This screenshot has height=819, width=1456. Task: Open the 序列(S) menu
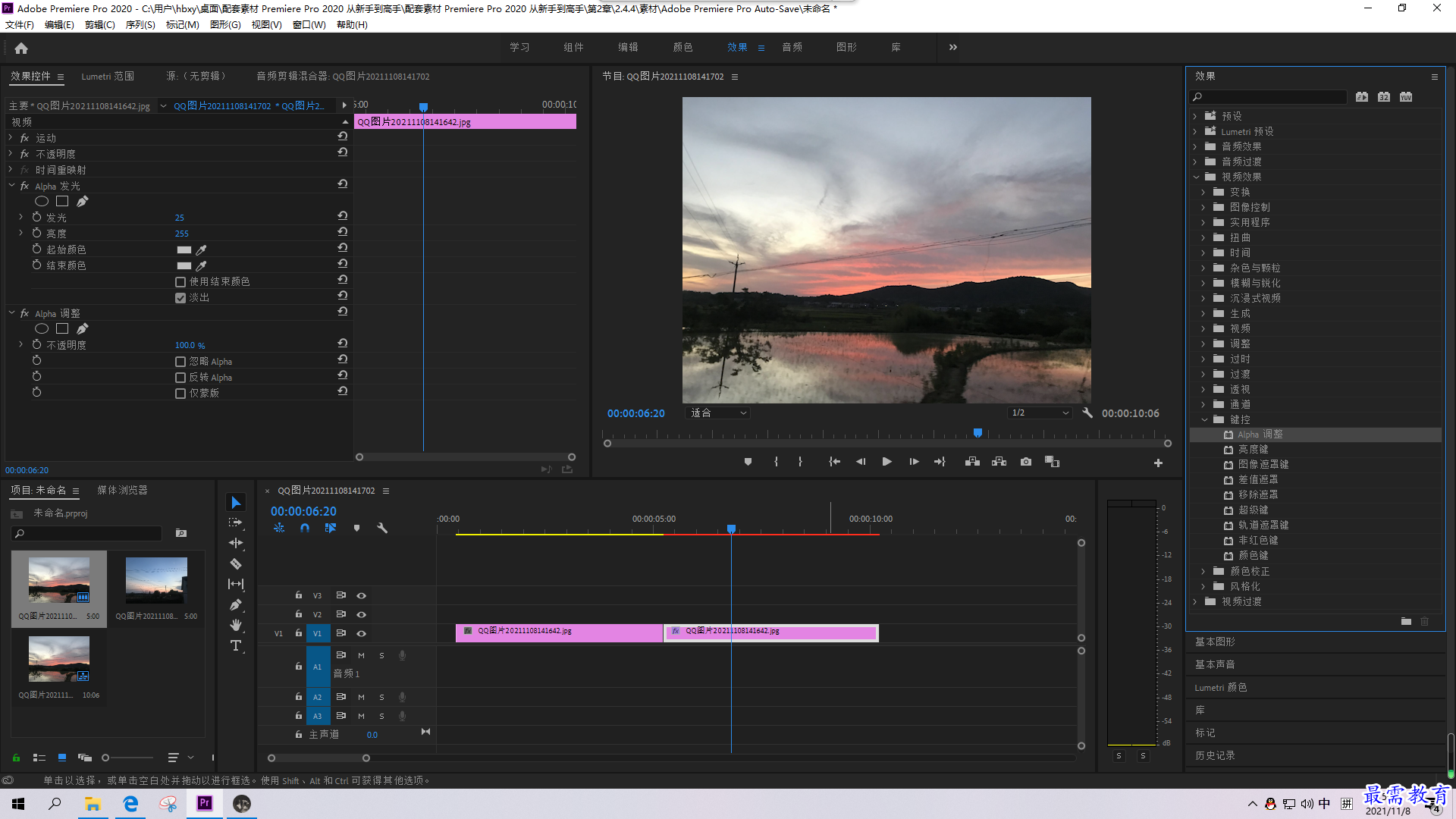pyautogui.click(x=140, y=25)
